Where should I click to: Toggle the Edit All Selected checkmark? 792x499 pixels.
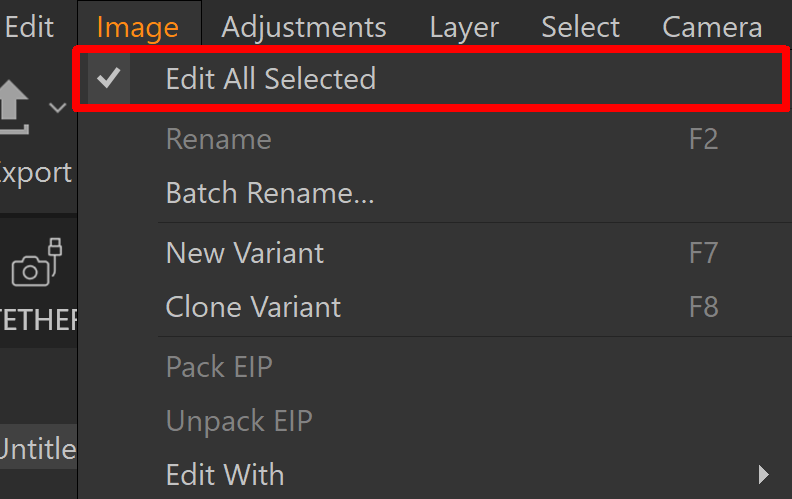point(109,78)
